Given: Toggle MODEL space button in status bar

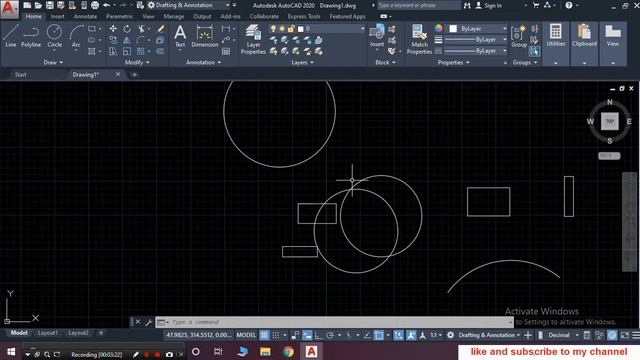Looking at the screenshot, I should [246, 335].
